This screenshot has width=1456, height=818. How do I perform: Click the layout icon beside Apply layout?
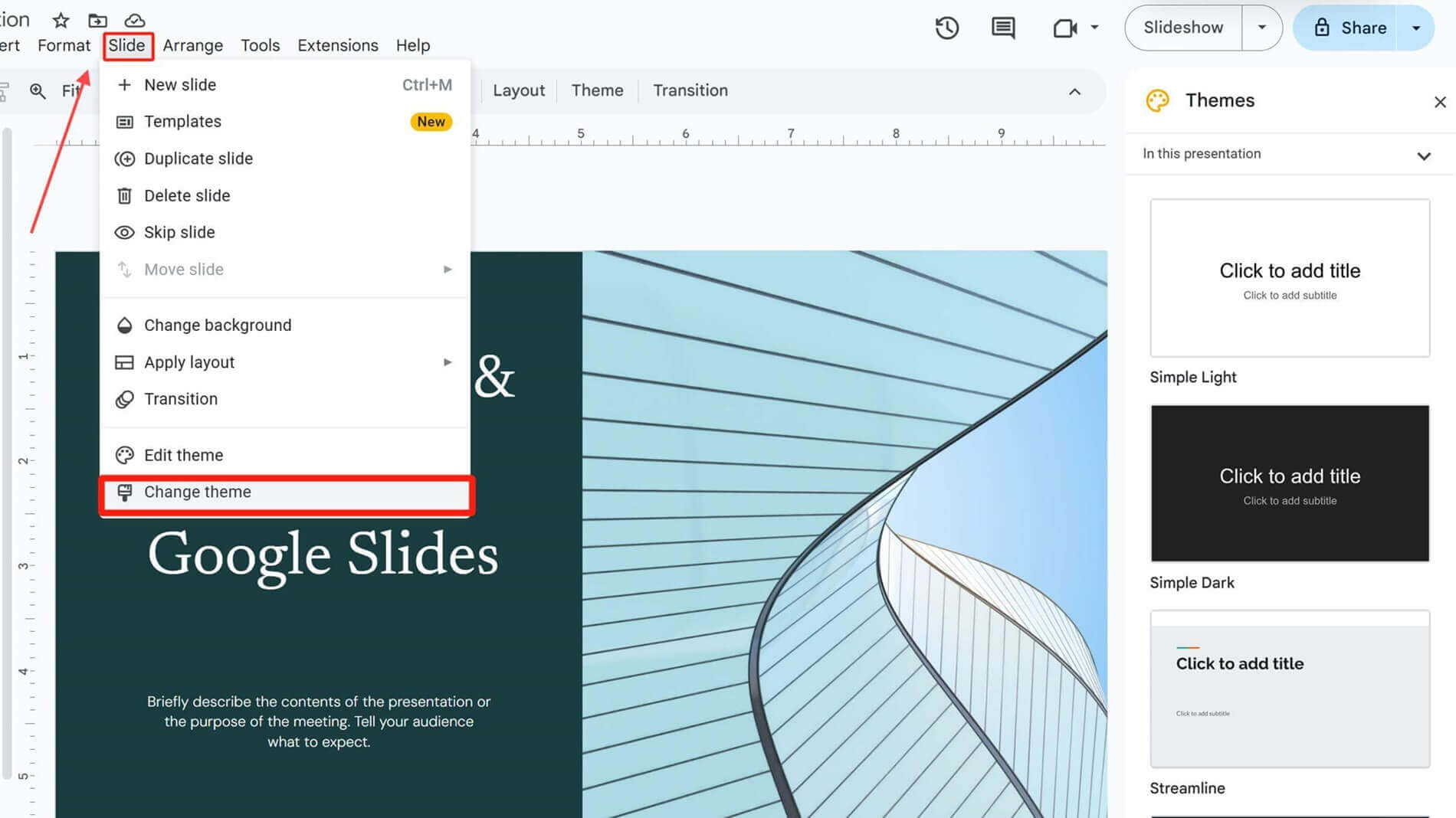pyautogui.click(x=124, y=362)
